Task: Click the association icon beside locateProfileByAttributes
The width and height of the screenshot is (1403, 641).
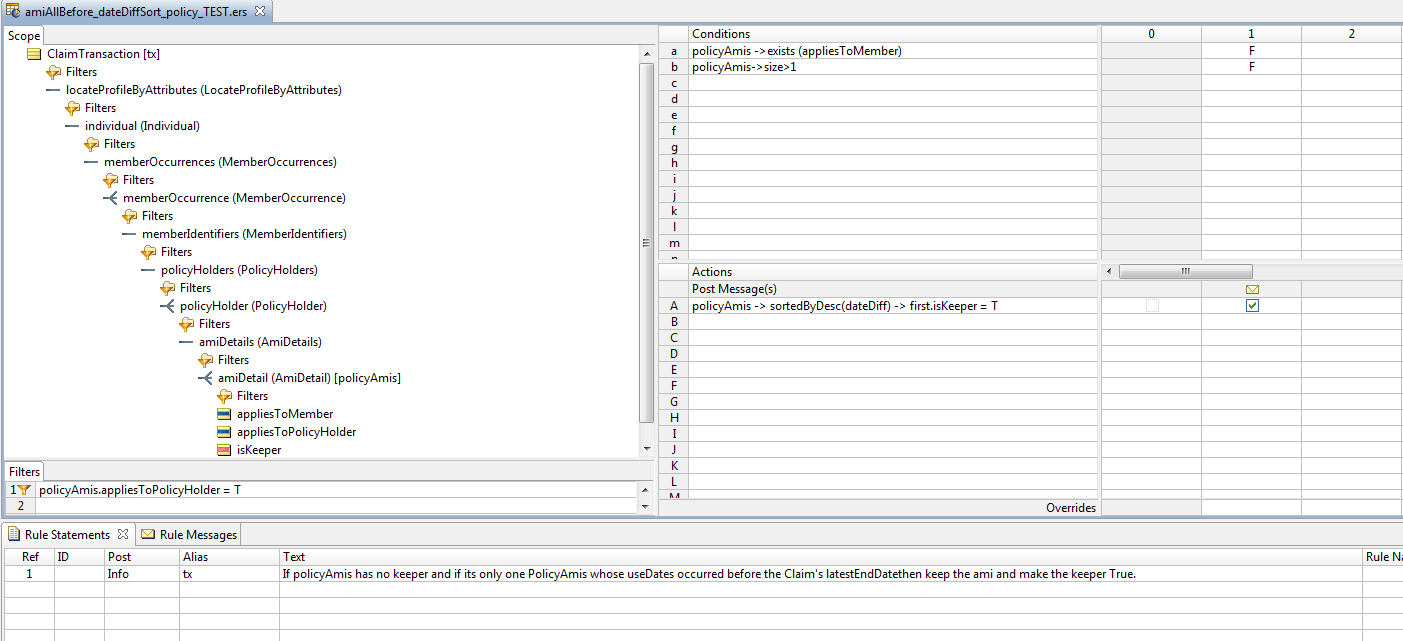Action: pos(53,90)
